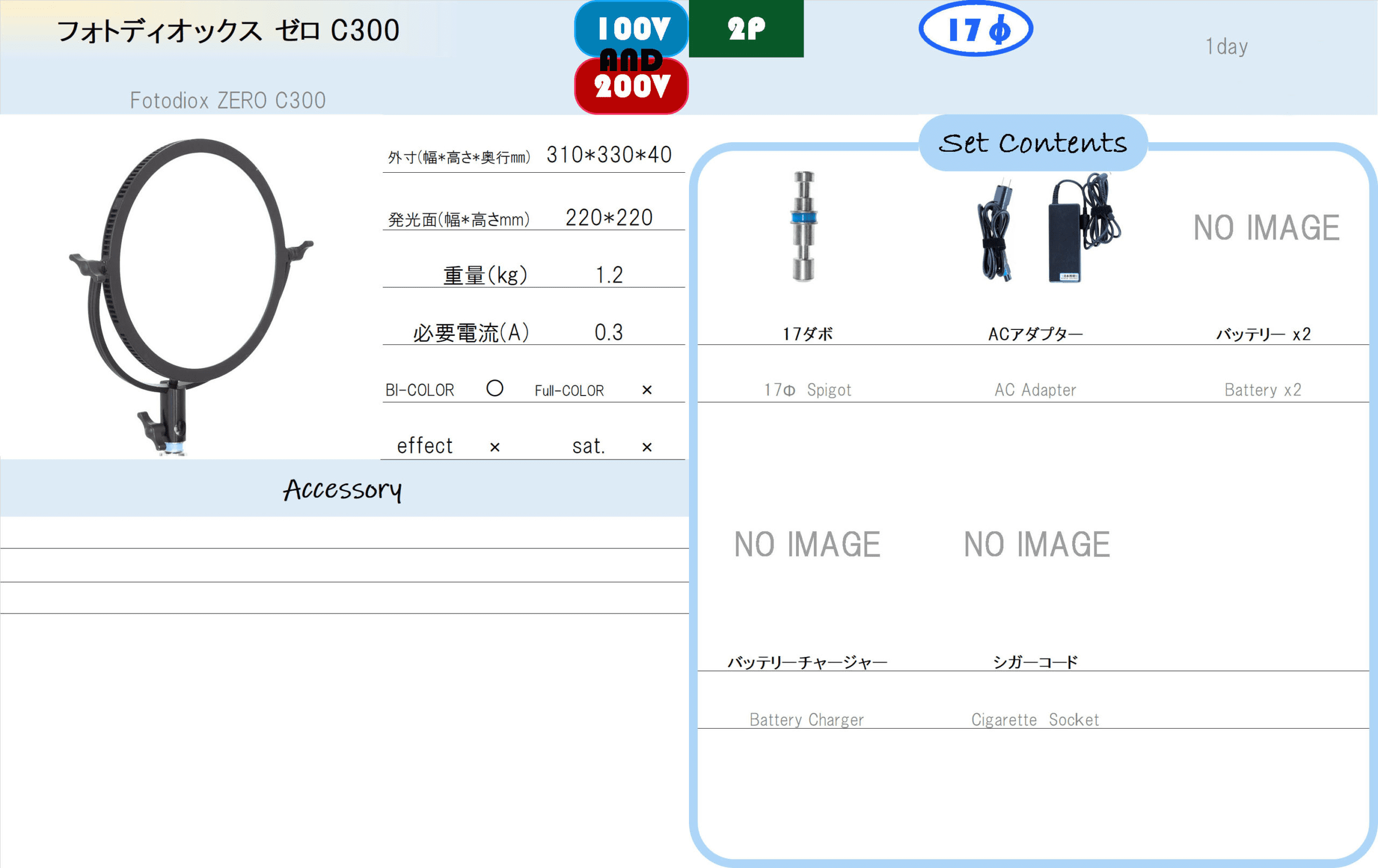1378x868 pixels.
Task: Click the バッテリー x2 caption
Action: (1263, 334)
